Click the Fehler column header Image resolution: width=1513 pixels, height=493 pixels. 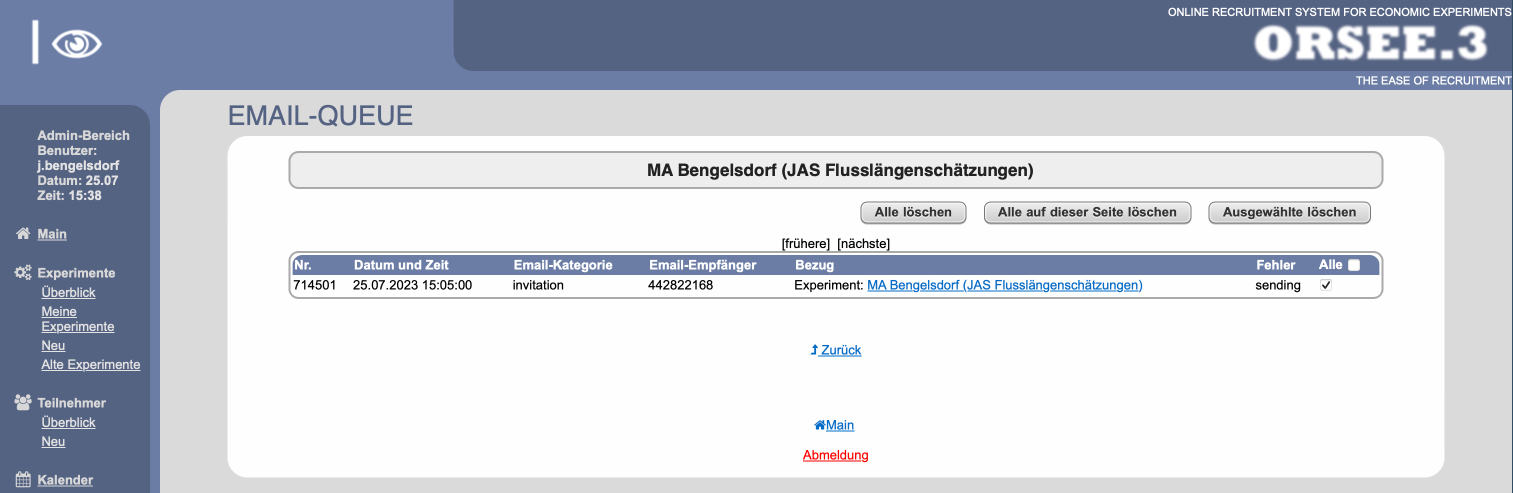[1276, 265]
